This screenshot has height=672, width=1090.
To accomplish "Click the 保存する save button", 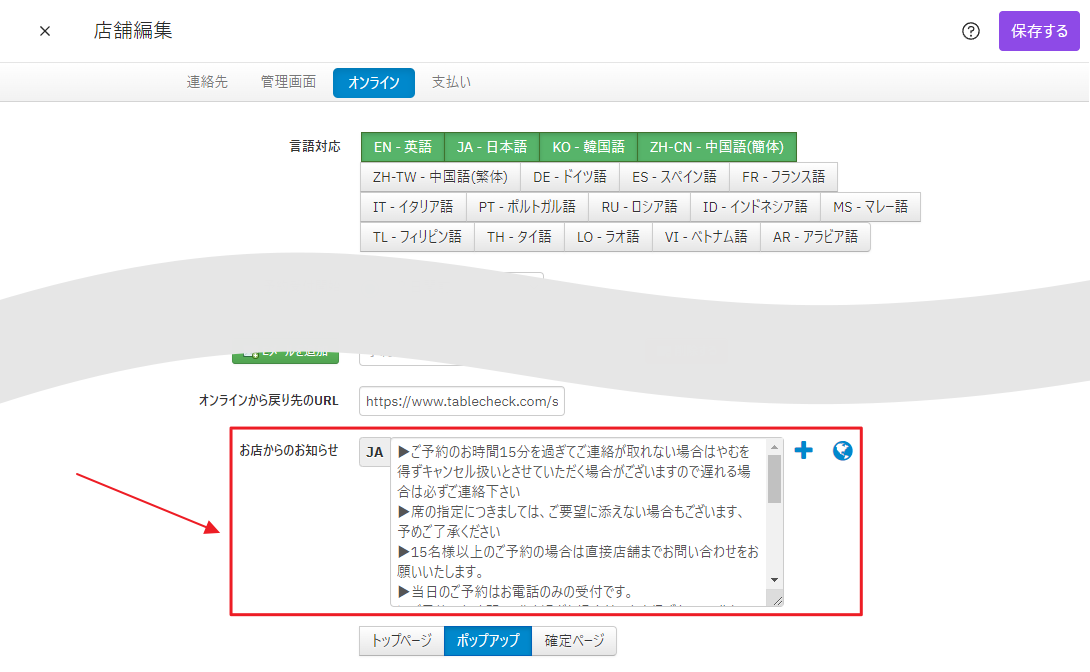I will click(1039, 31).
